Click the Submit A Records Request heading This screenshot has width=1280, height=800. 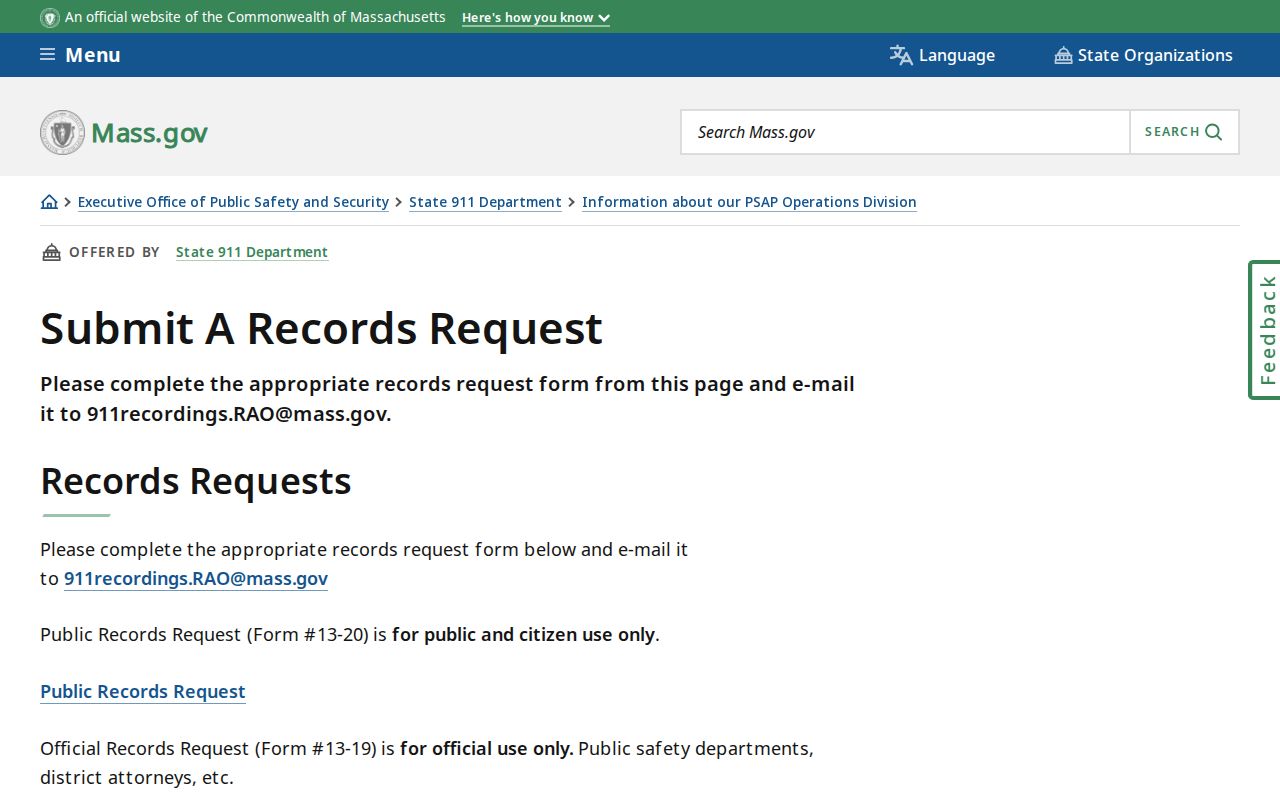[x=321, y=328]
